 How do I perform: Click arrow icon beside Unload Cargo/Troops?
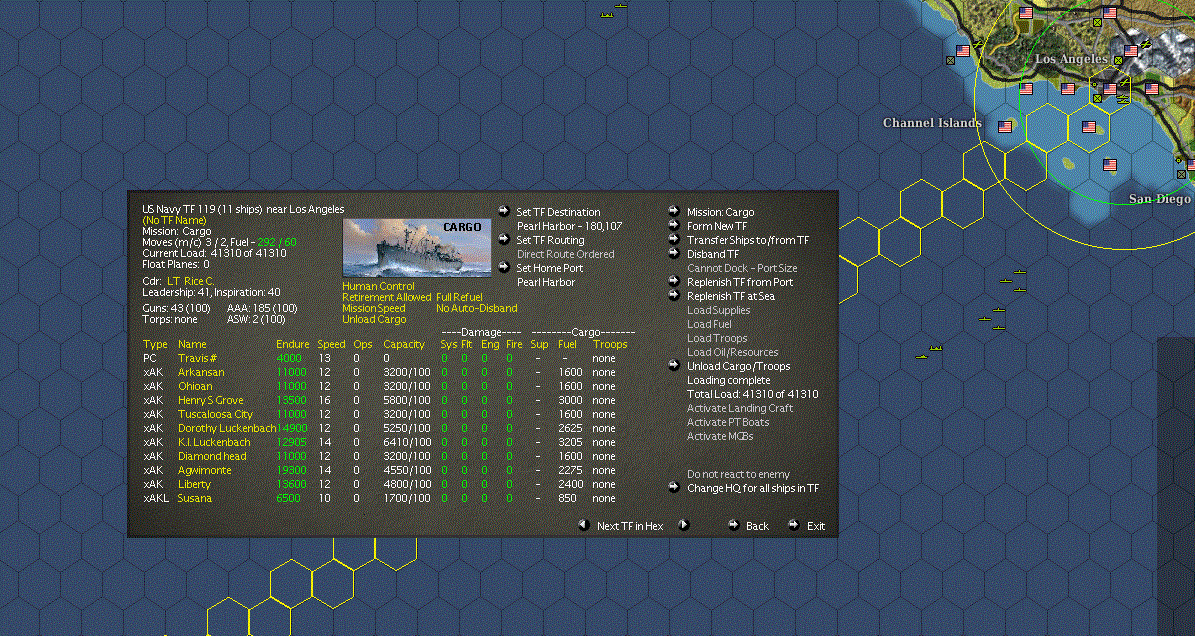coord(674,365)
